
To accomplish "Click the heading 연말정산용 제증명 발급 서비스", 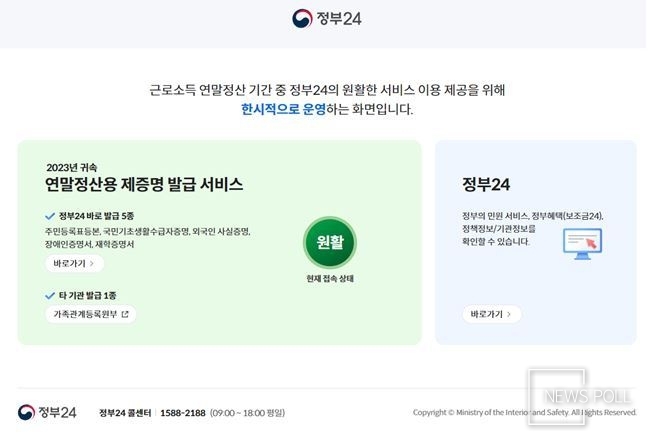I will 144,184.
